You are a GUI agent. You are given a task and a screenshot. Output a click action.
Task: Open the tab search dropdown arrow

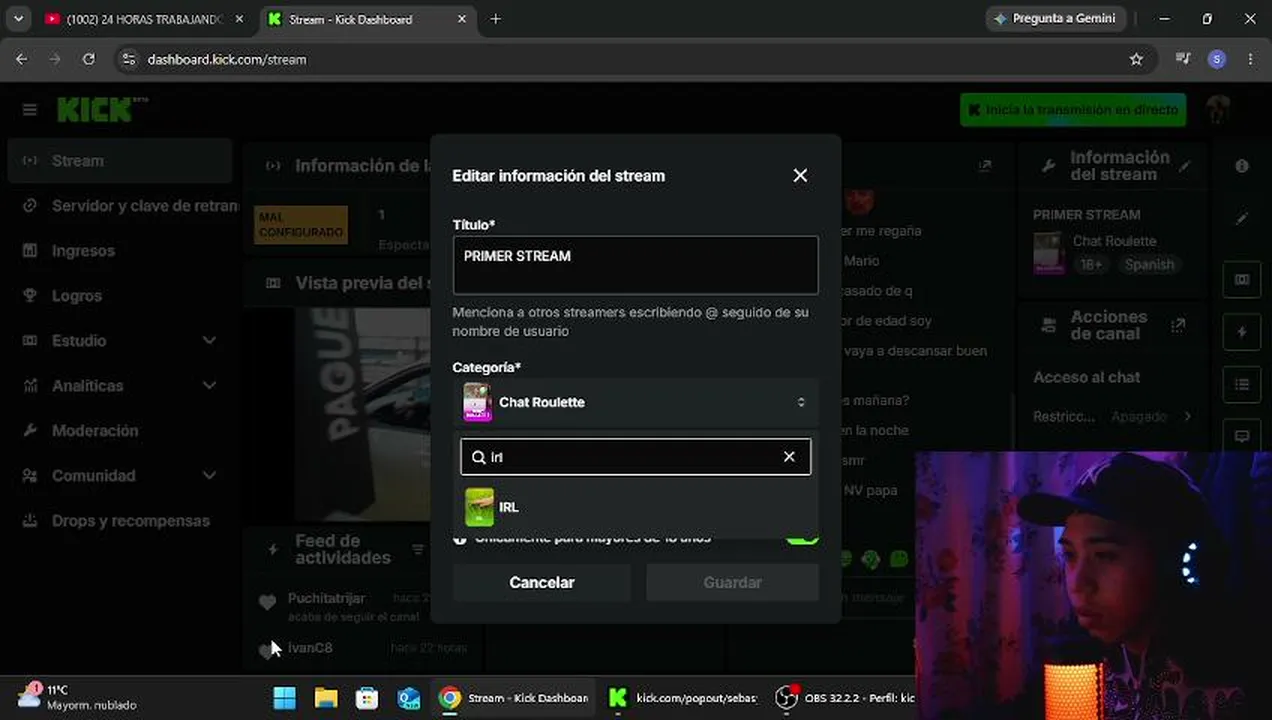[x=18, y=19]
